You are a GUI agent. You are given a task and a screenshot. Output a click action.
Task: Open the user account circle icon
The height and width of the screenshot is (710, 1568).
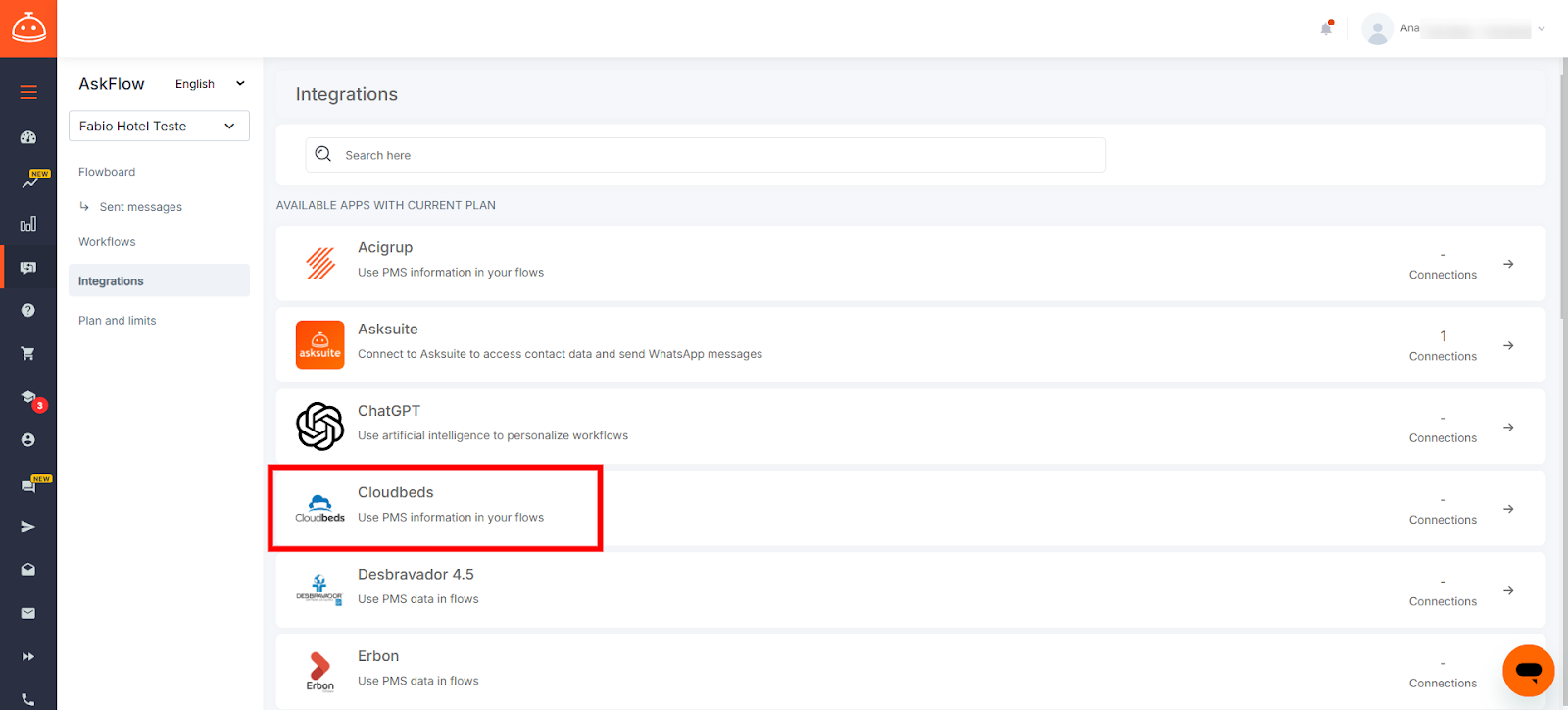pos(28,440)
